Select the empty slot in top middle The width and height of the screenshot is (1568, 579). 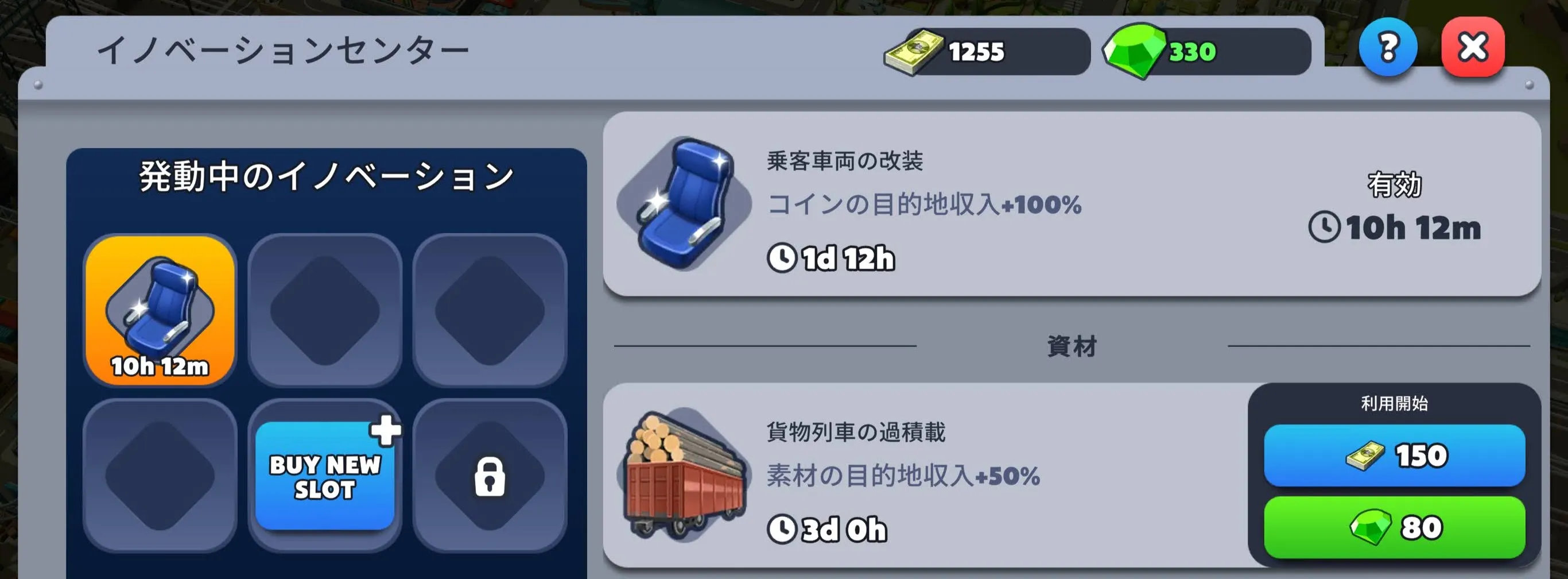coord(325,310)
